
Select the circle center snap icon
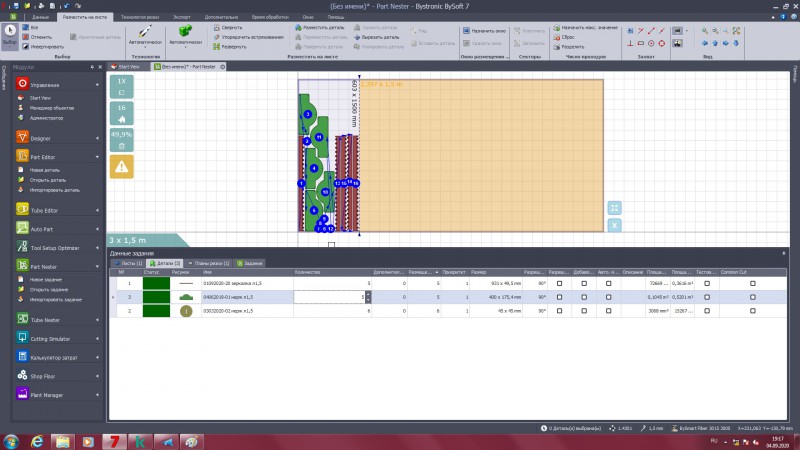(651, 43)
